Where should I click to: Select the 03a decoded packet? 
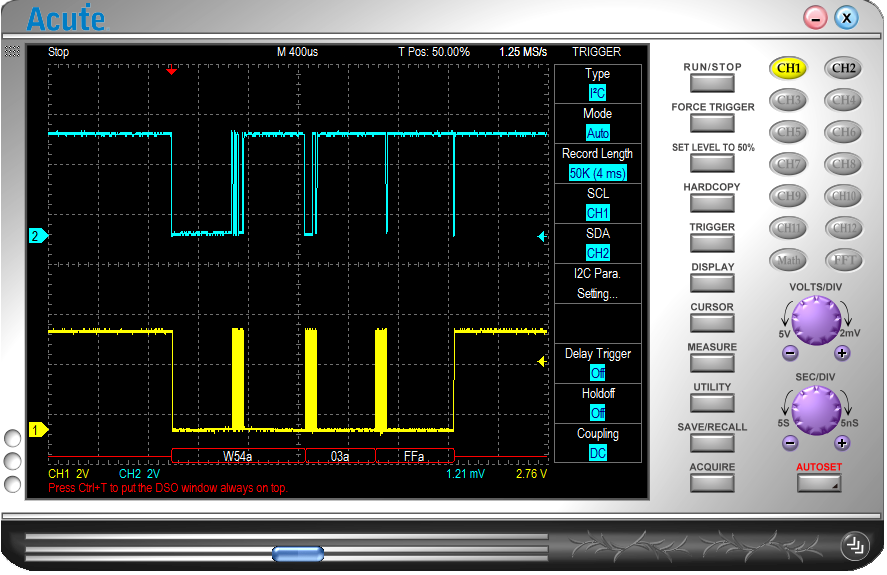tap(340, 456)
